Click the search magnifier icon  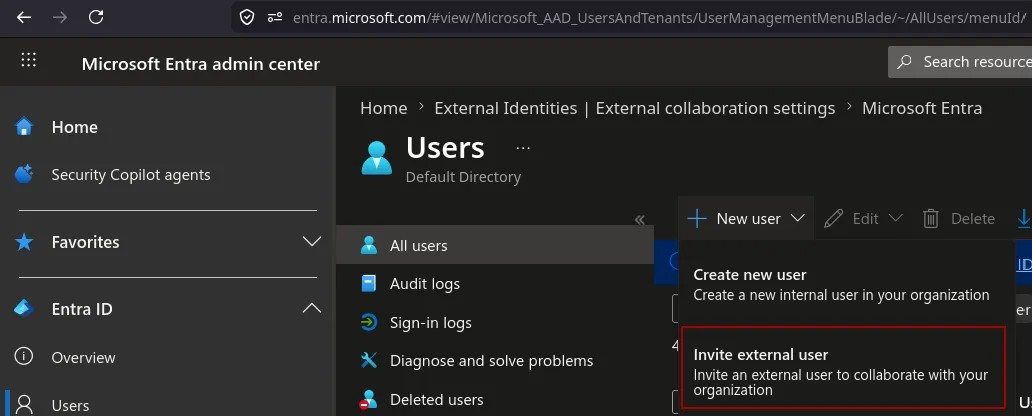tap(905, 62)
